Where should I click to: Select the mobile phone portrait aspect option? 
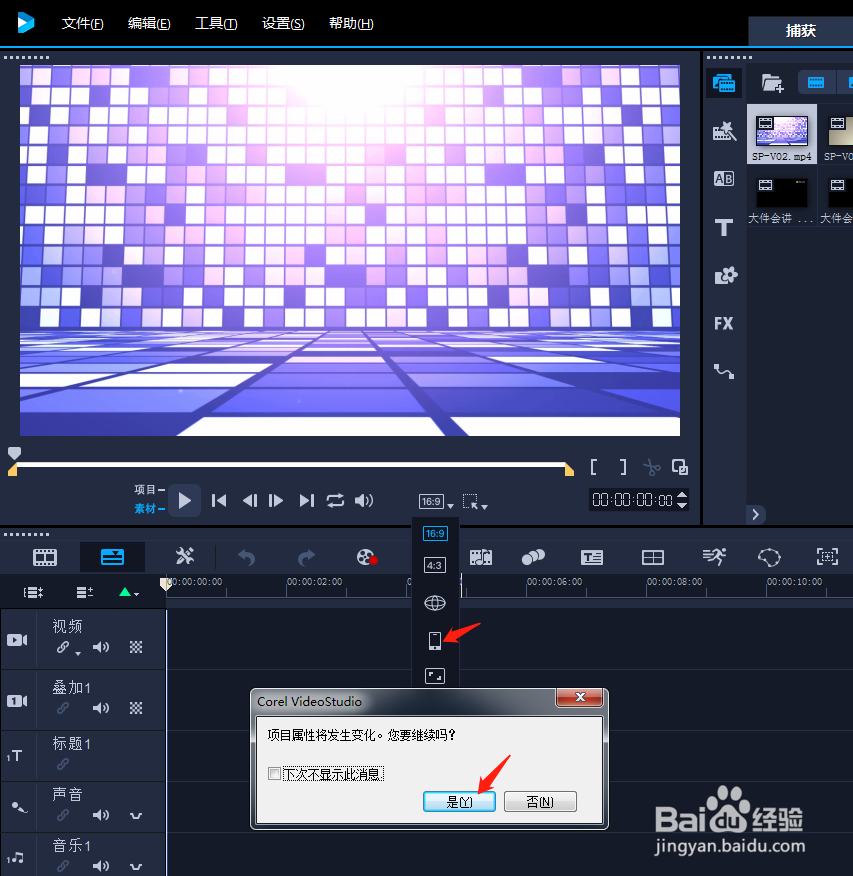click(435, 640)
